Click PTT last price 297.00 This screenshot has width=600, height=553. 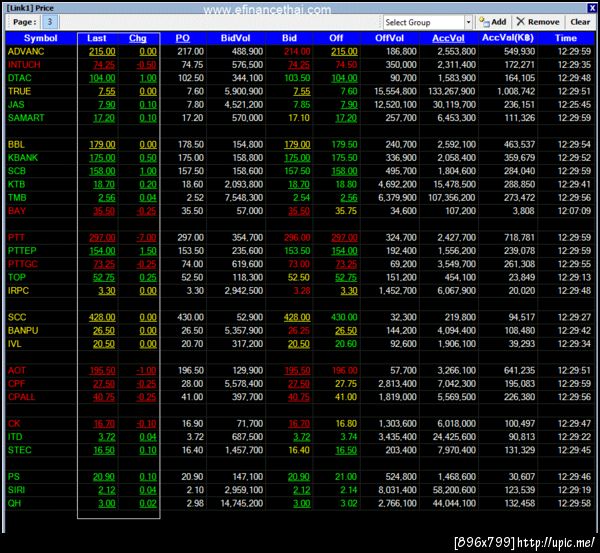[x=102, y=238]
